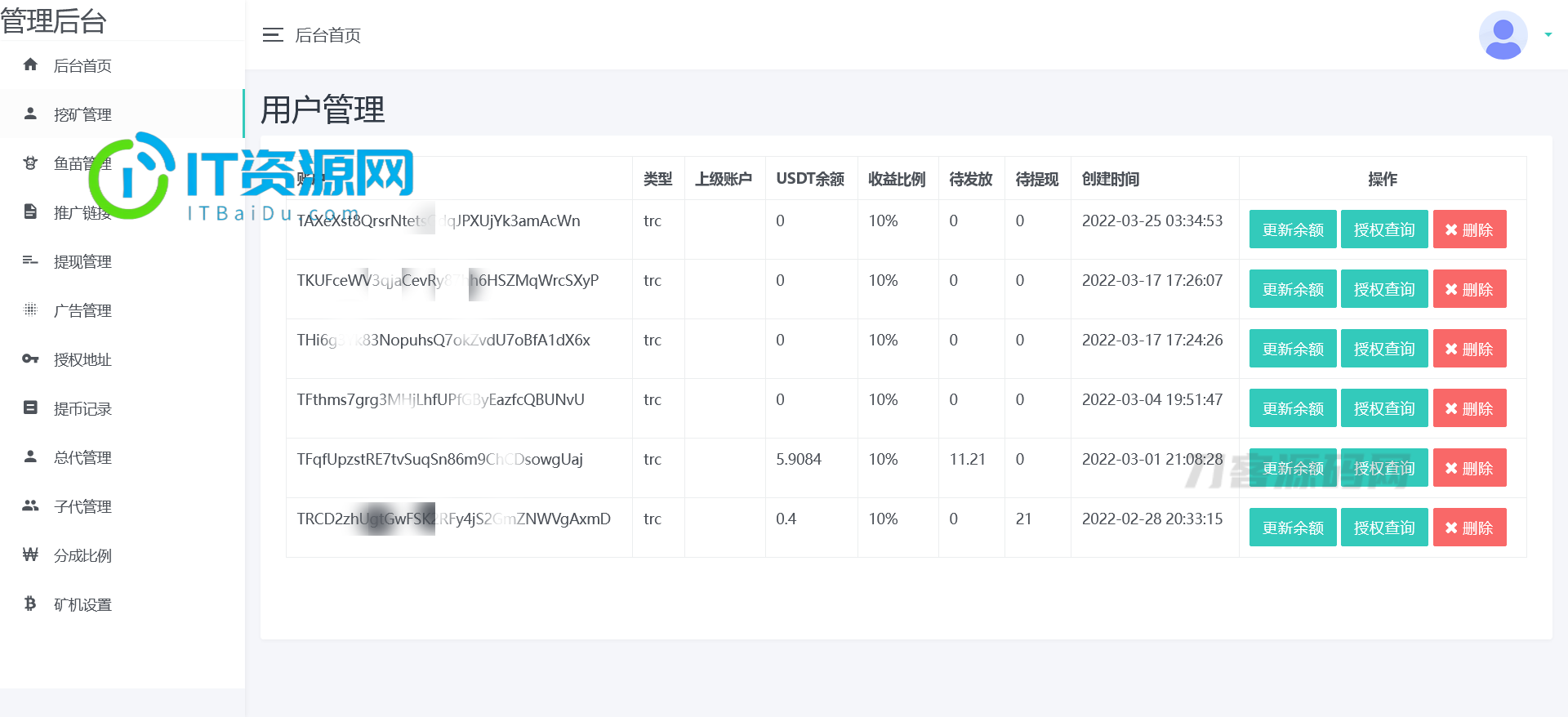Open the 提币记录 sidebar menu item
Viewport: 1568px width, 717px height.
(x=122, y=408)
